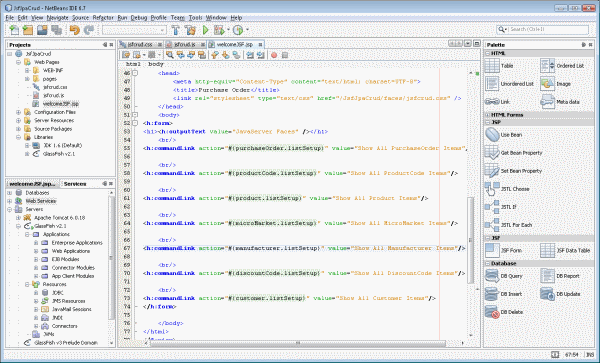Click the red record macro icon in the editor toolbar
This screenshot has width=600, height=363.
(x=274, y=55)
